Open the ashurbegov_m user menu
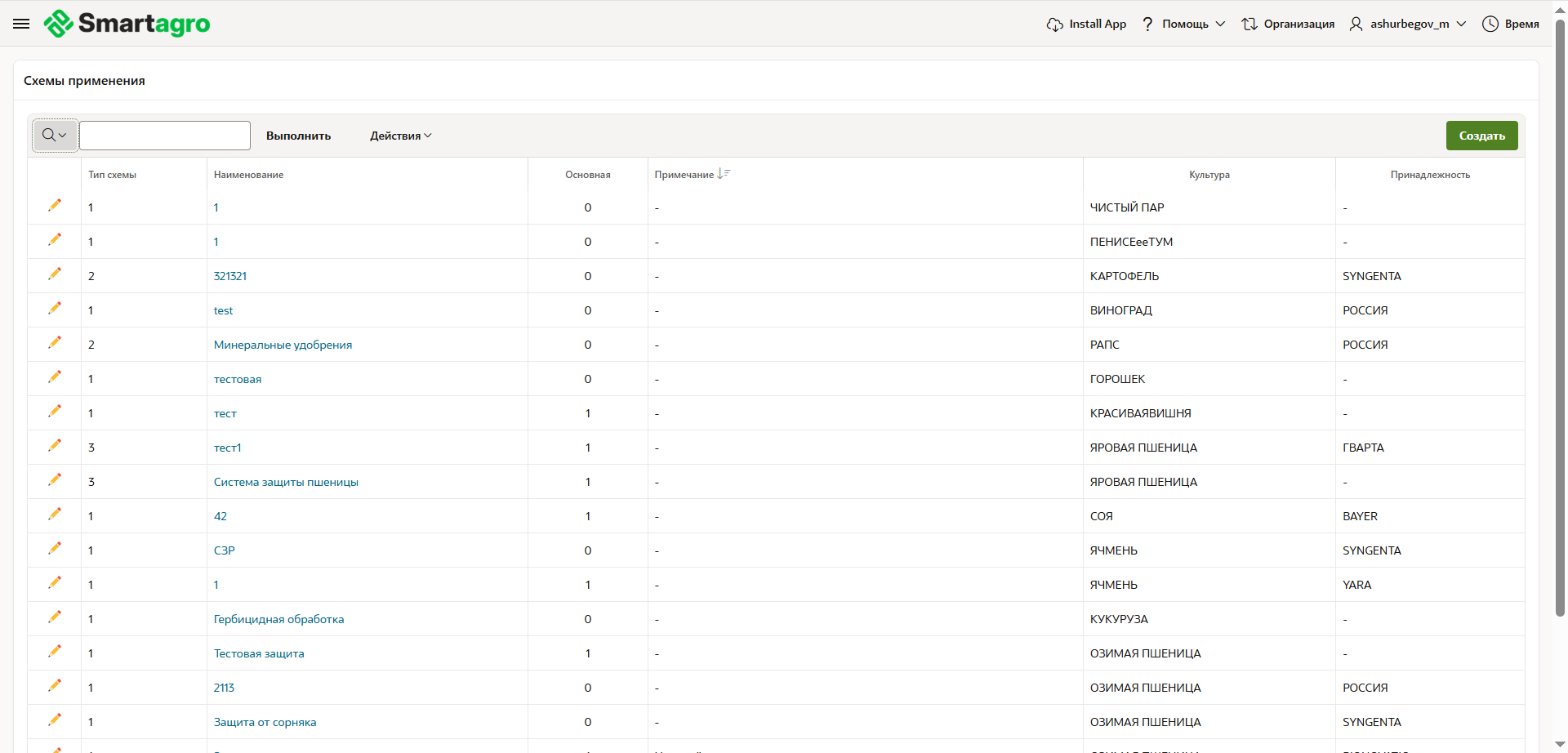This screenshot has height=753, width=1568. tap(1409, 25)
